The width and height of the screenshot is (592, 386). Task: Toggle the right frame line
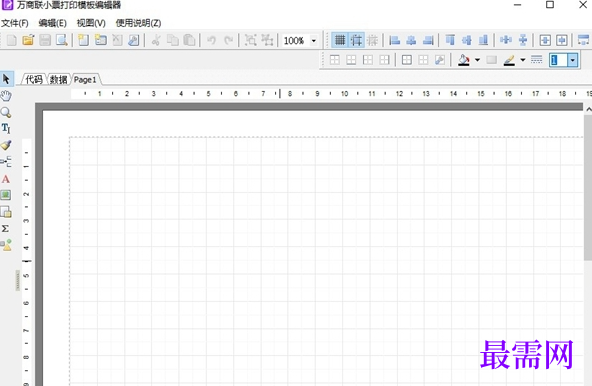384,60
